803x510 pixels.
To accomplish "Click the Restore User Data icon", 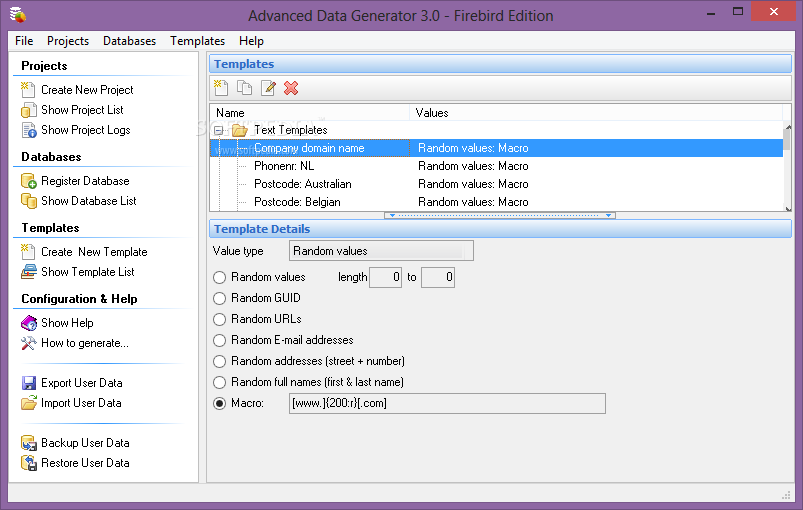I will tap(29, 463).
